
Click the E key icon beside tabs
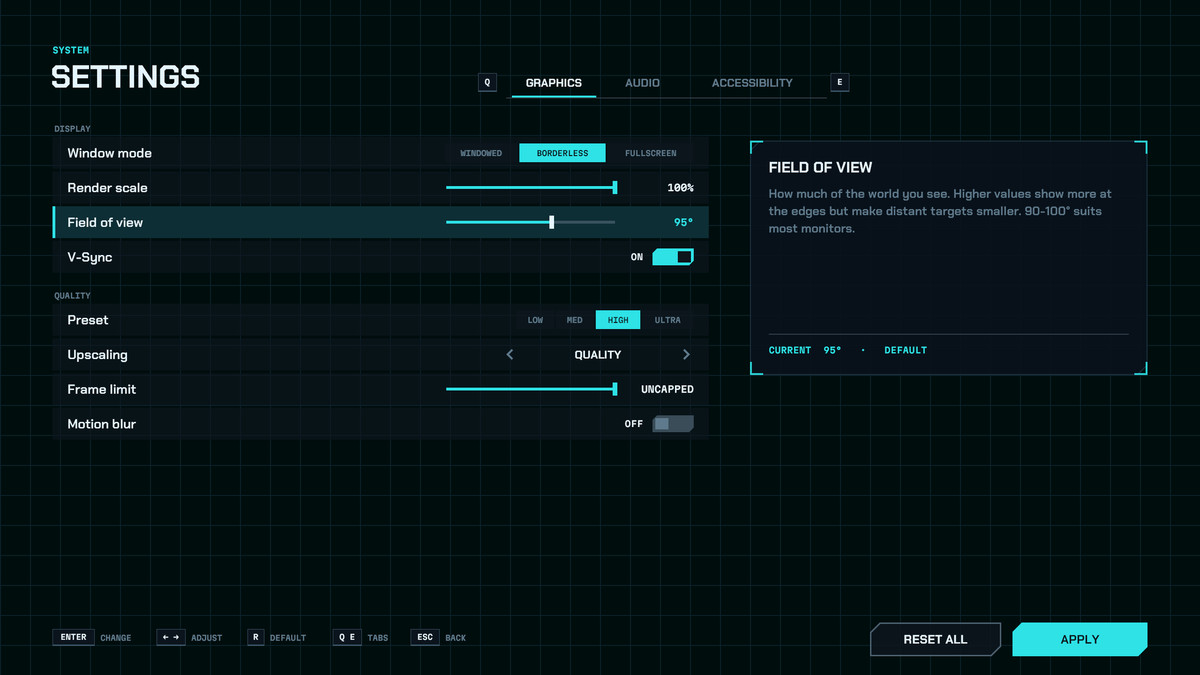(840, 83)
